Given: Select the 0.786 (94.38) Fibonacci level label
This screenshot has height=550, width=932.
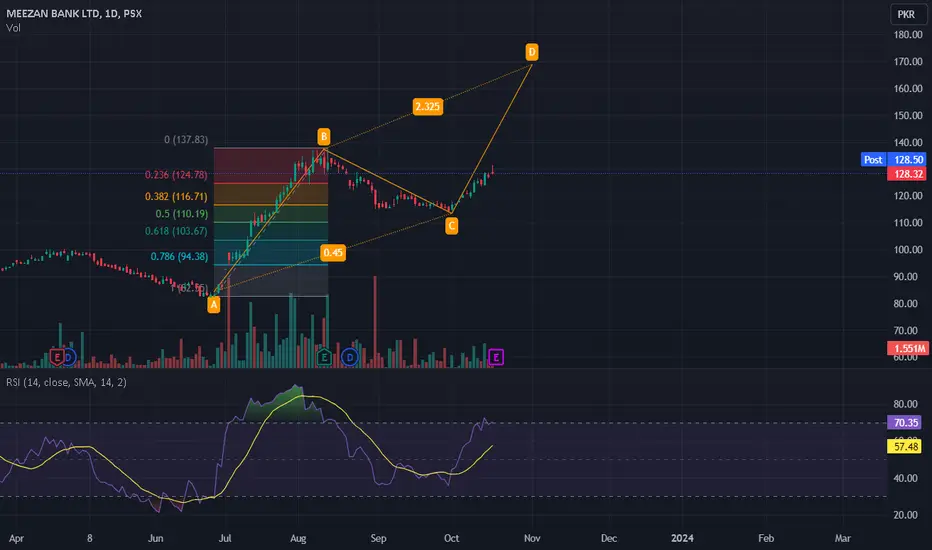Looking at the screenshot, I should pyautogui.click(x=179, y=257).
